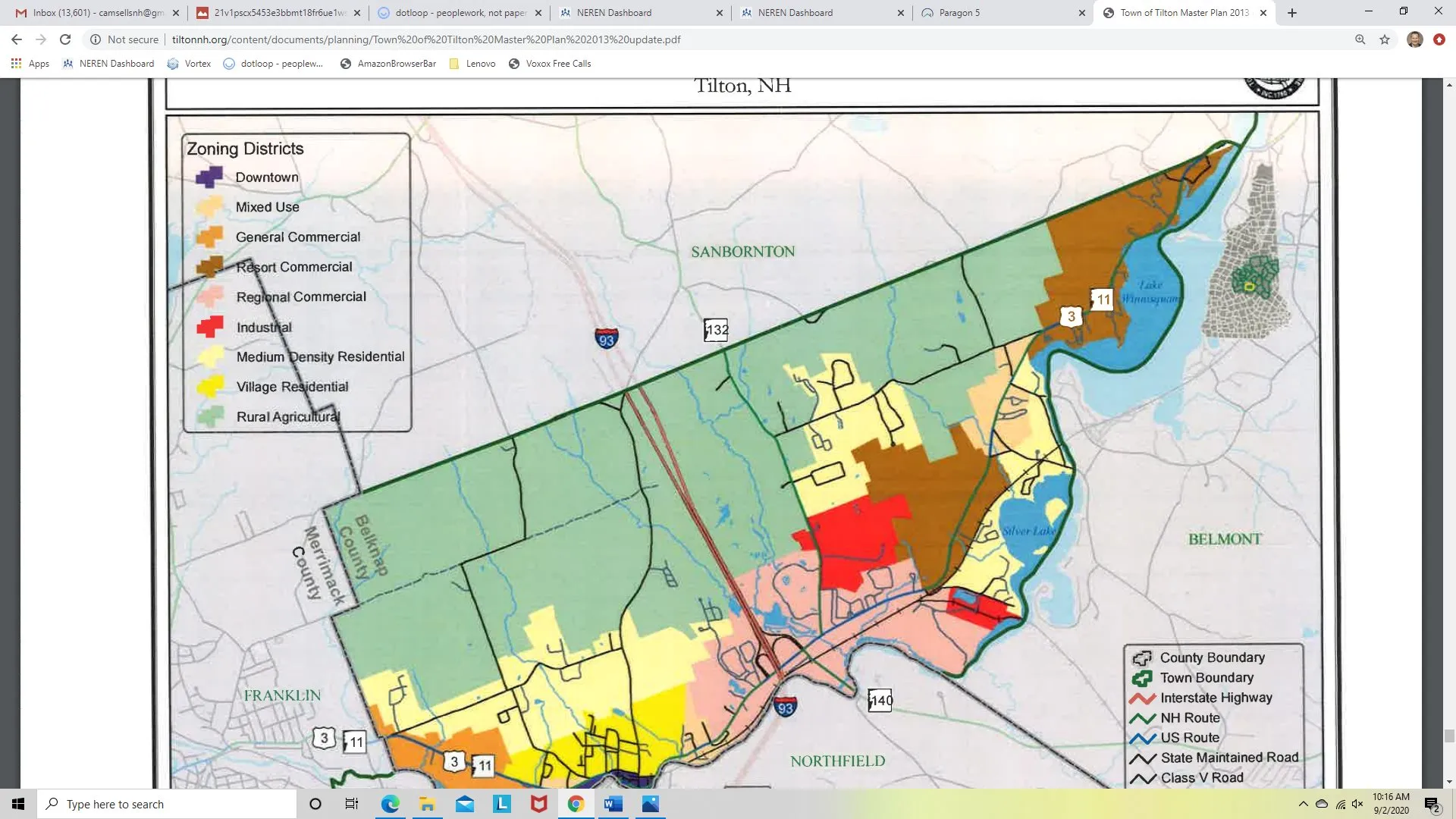
Task: Click the Type here to search box
Action: point(166,804)
